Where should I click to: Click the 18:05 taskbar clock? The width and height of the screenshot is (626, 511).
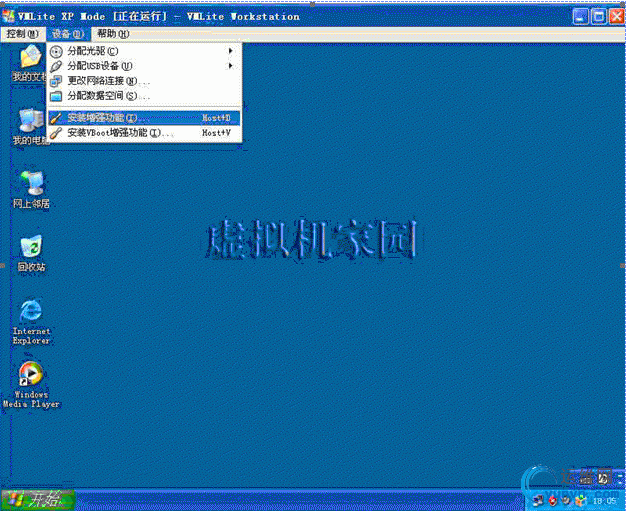coord(604,501)
